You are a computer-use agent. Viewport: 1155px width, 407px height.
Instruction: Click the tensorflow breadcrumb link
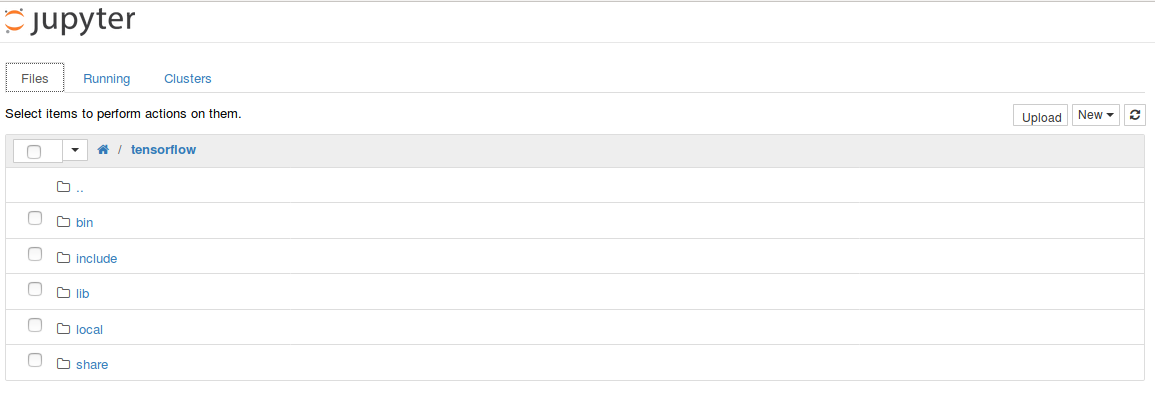(164, 150)
